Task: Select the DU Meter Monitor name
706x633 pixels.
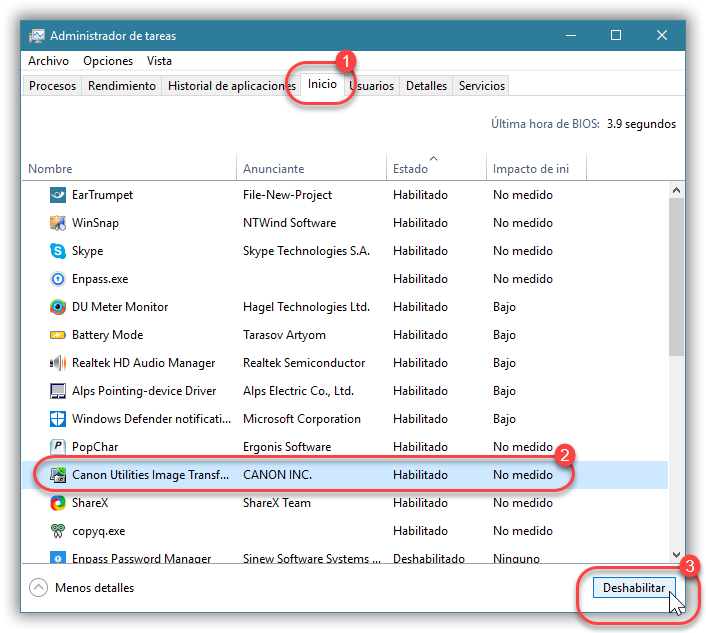Action: tap(120, 307)
